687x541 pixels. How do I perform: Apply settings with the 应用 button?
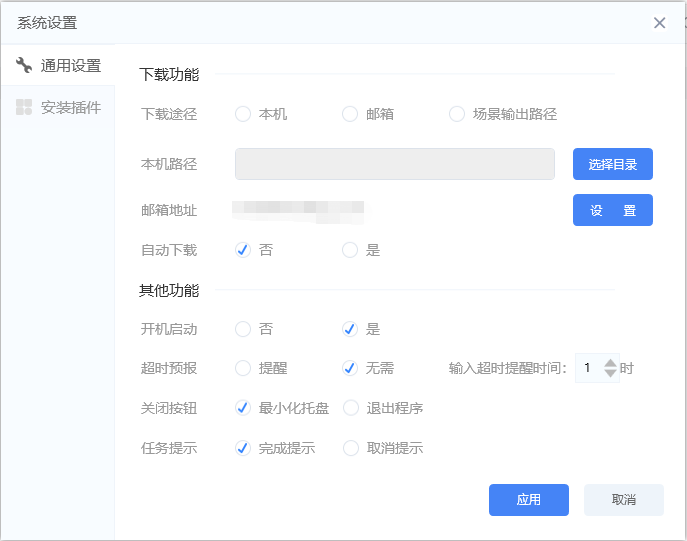[528, 500]
